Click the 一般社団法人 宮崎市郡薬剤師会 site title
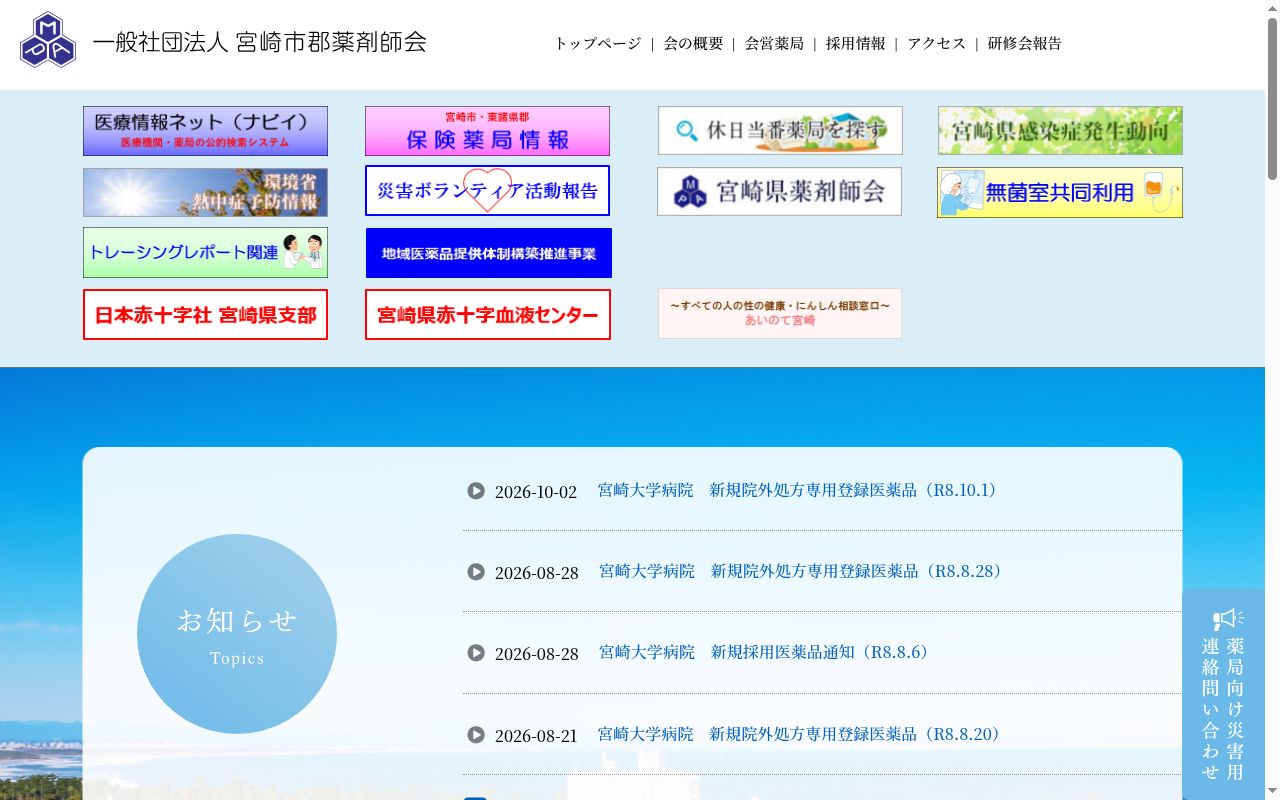 point(260,42)
